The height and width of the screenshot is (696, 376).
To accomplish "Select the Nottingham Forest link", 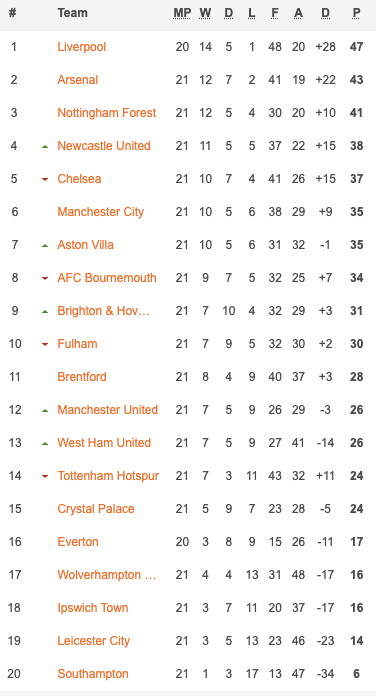I will (x=107, y=113).
